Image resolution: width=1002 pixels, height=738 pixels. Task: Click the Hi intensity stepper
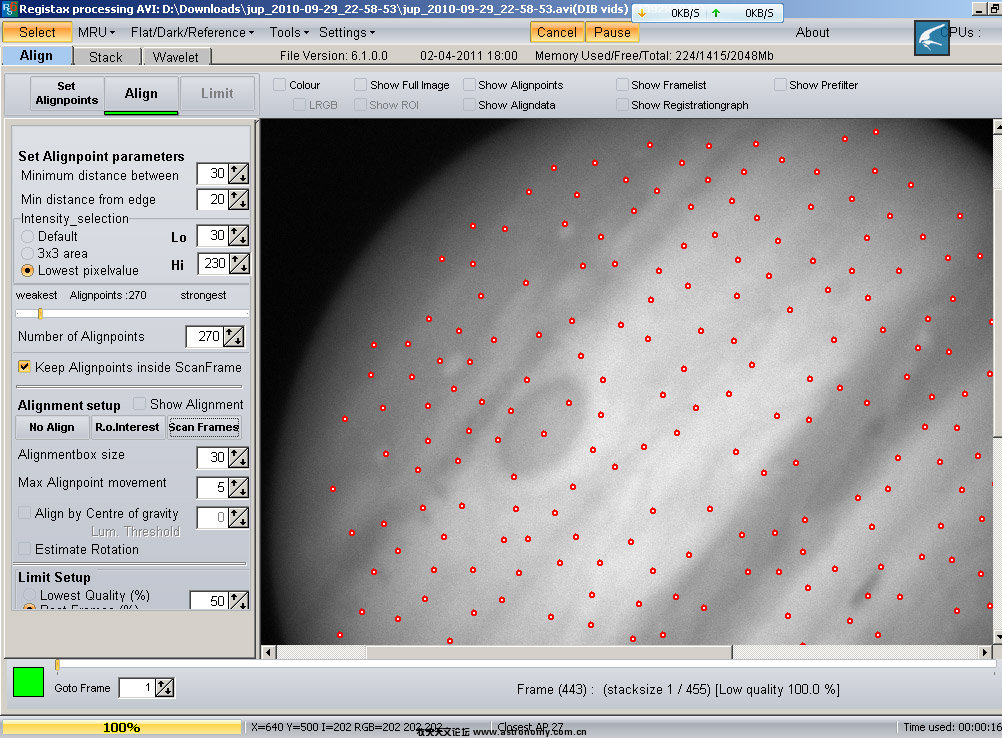click(x=239, y=263)
